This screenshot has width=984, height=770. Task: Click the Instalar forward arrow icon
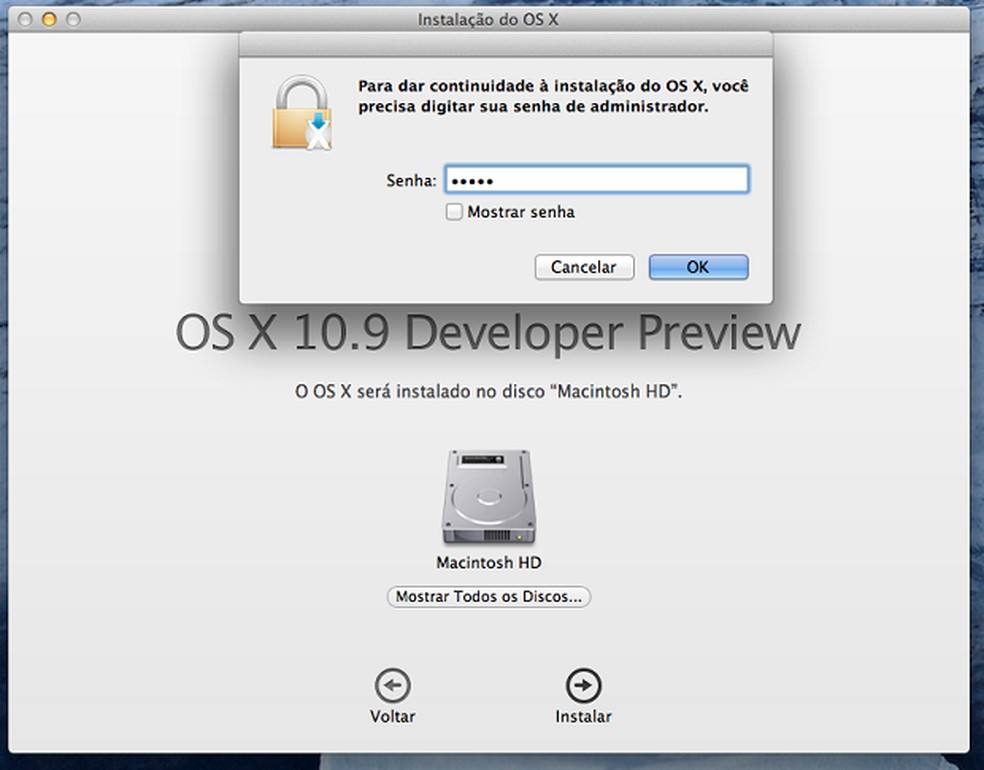(x=584, y=685)
